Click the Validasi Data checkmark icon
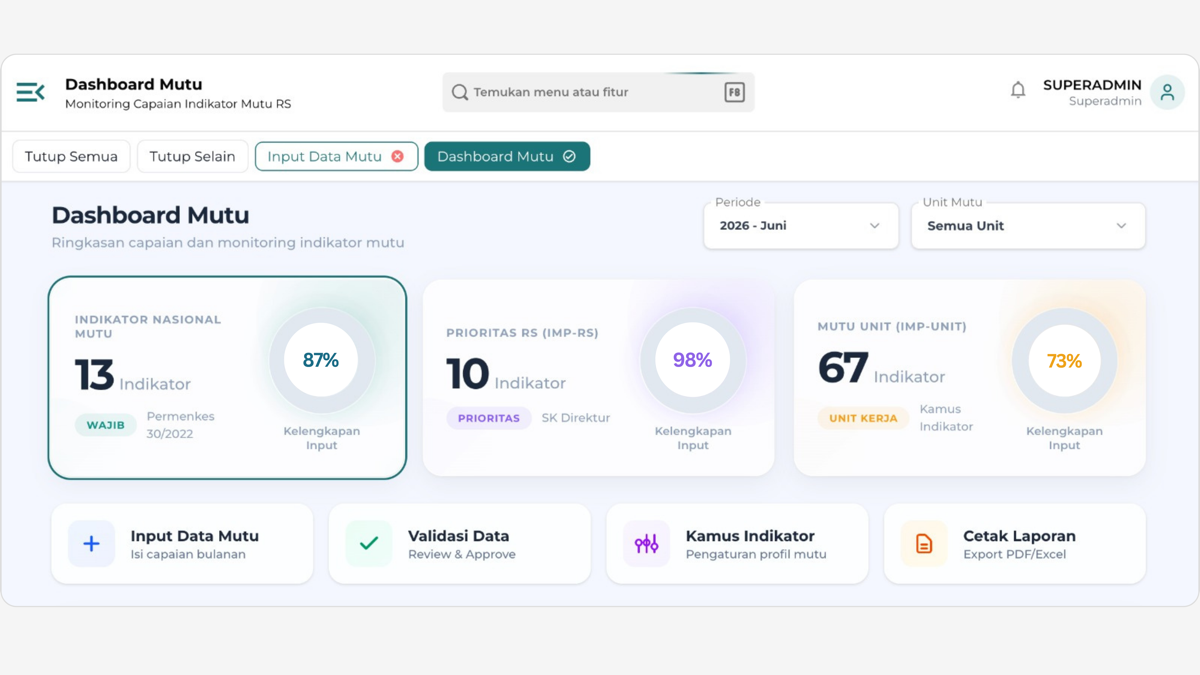This screenshot has height=675, width=1200. [x=369, y=544]
